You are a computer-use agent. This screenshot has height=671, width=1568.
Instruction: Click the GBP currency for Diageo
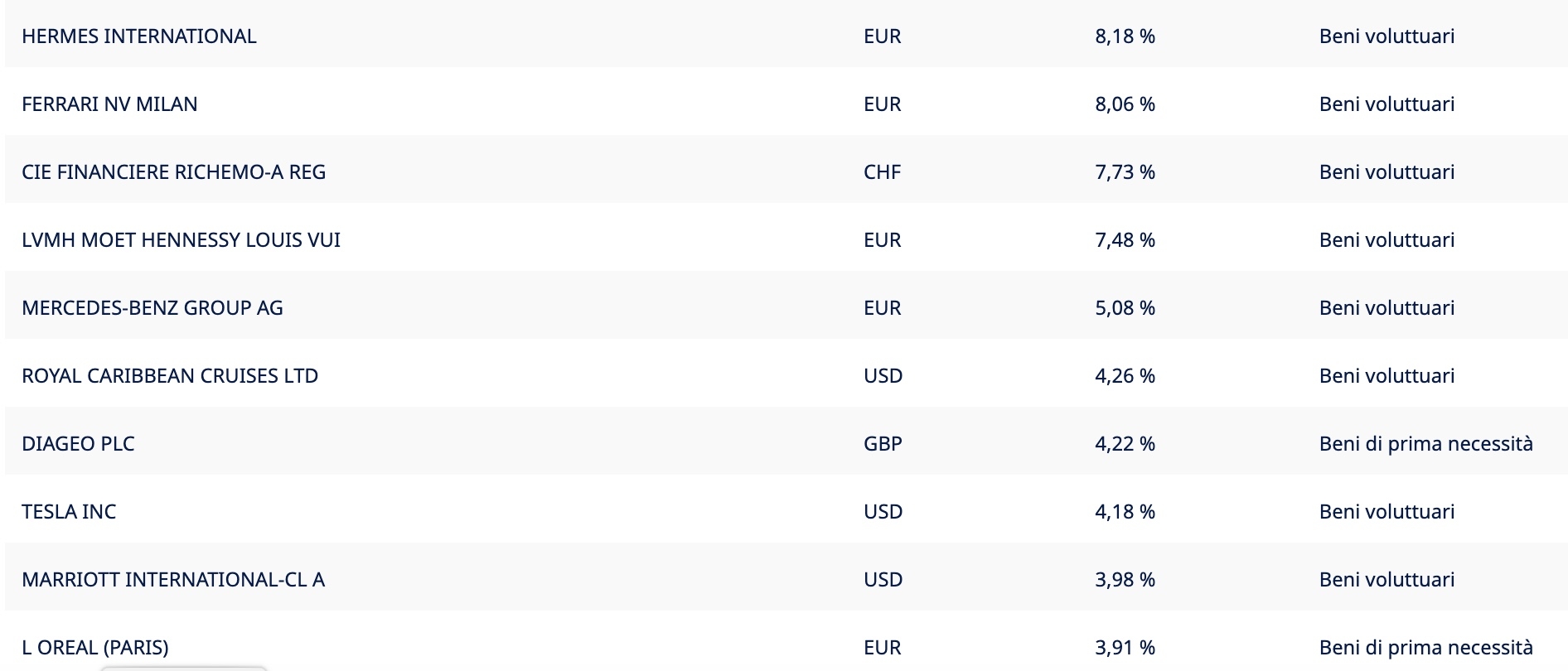[883, 444]
